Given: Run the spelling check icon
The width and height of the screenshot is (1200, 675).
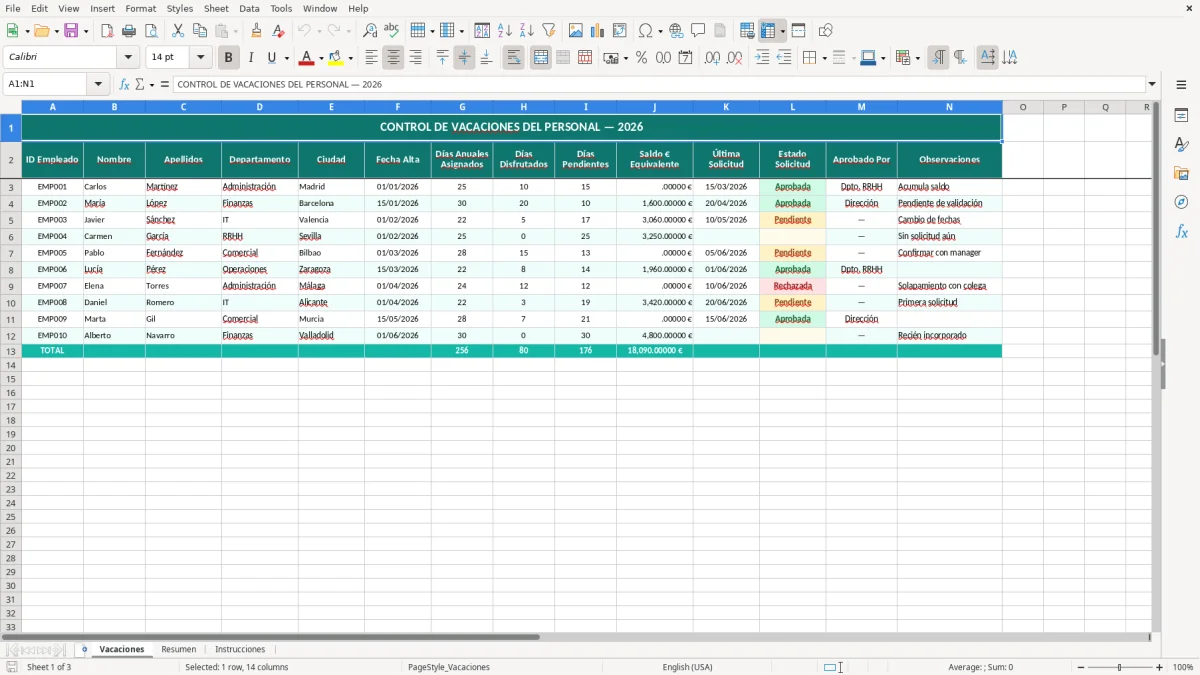Looking at the screenshot, I should (392, 31).
